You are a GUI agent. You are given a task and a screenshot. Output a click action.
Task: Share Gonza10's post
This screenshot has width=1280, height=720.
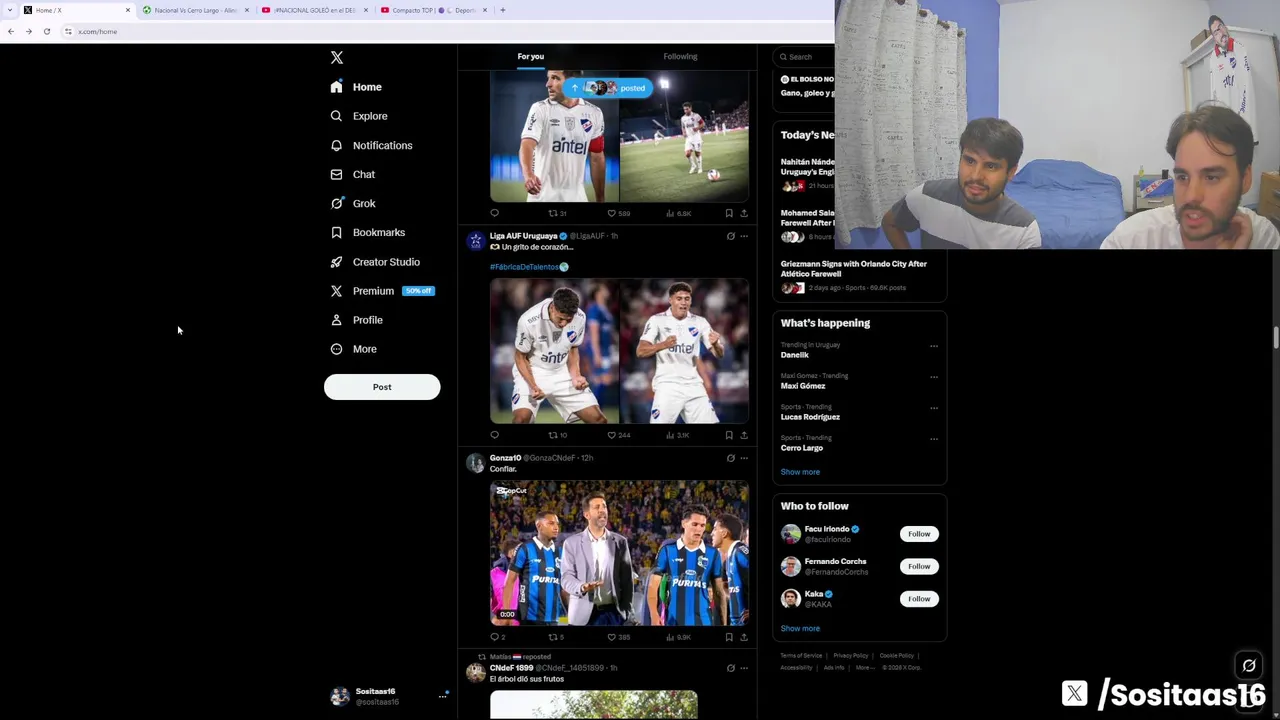[x=743, y=637]
